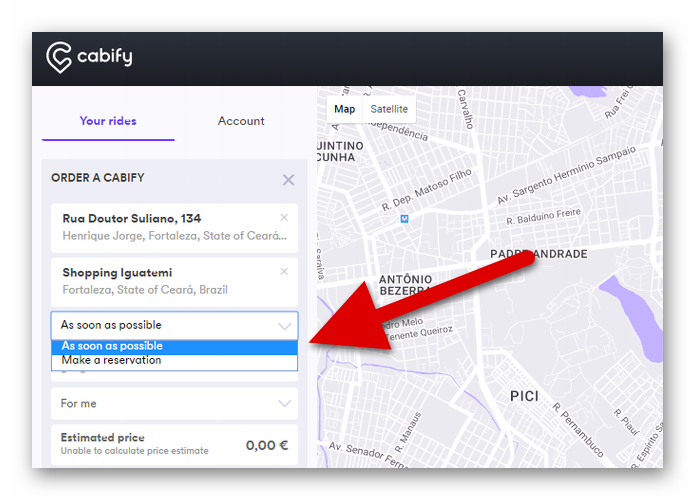The image size is (695, 500).
Task: Clear the Shopping Iguatemi destination
Action: click(x=284, y=271)
